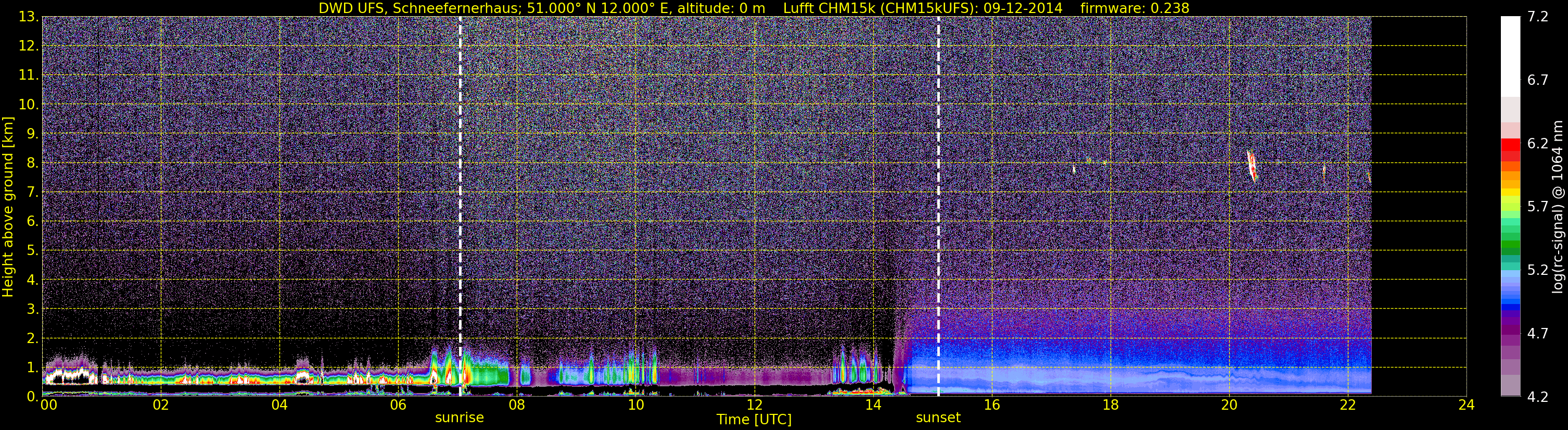Click the 'sunrise' label below the axis
This screenshot has height=430, width=1568.
(460, 418)
